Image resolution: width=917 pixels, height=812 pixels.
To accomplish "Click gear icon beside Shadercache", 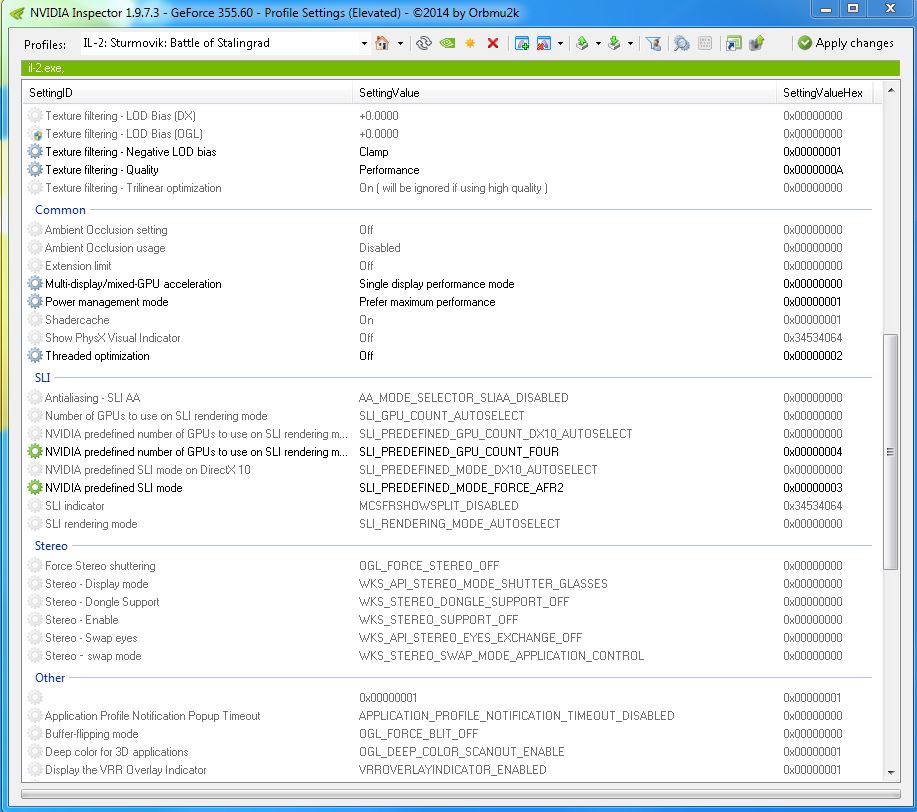I will pyautogui.click(x=35, y=320).
